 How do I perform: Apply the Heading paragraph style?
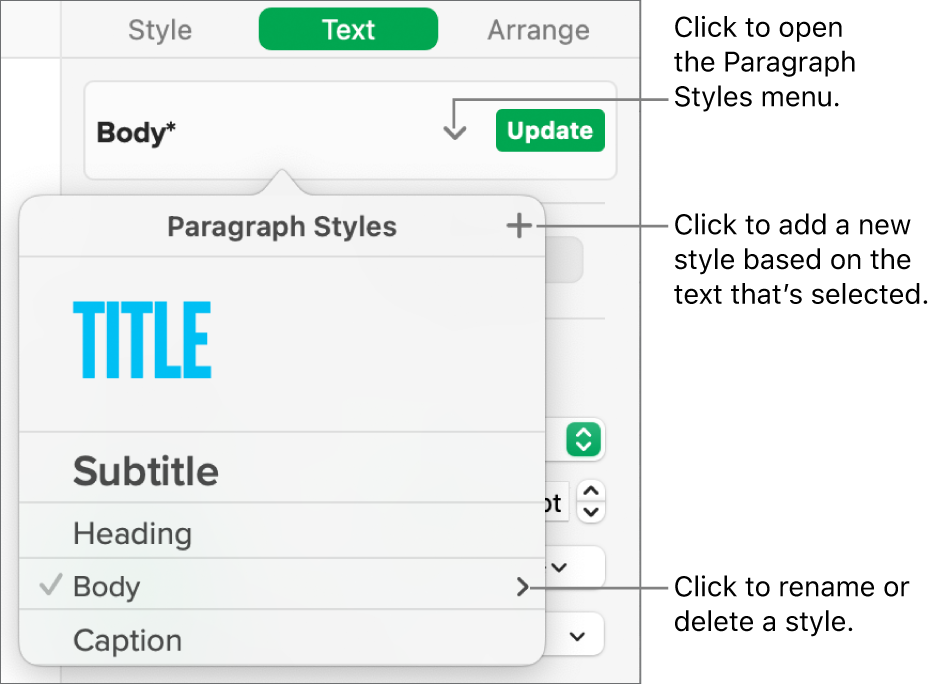point(131,533)
